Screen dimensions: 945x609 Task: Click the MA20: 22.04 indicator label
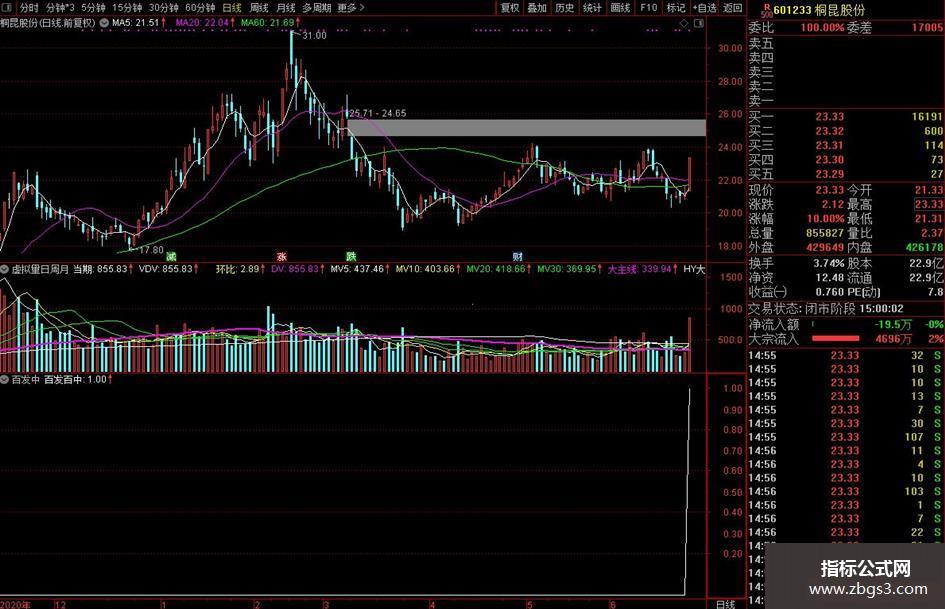[x=205, y=23]
